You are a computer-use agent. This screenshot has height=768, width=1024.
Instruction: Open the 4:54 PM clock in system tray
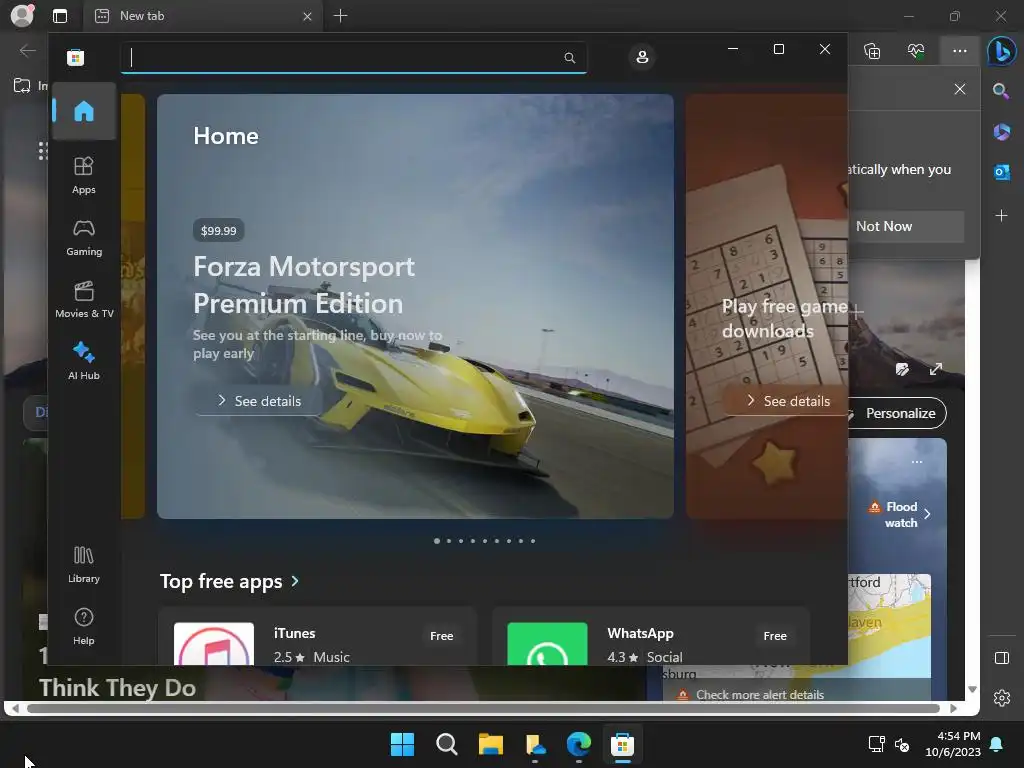pyautogui.click(x=953, y=744)
